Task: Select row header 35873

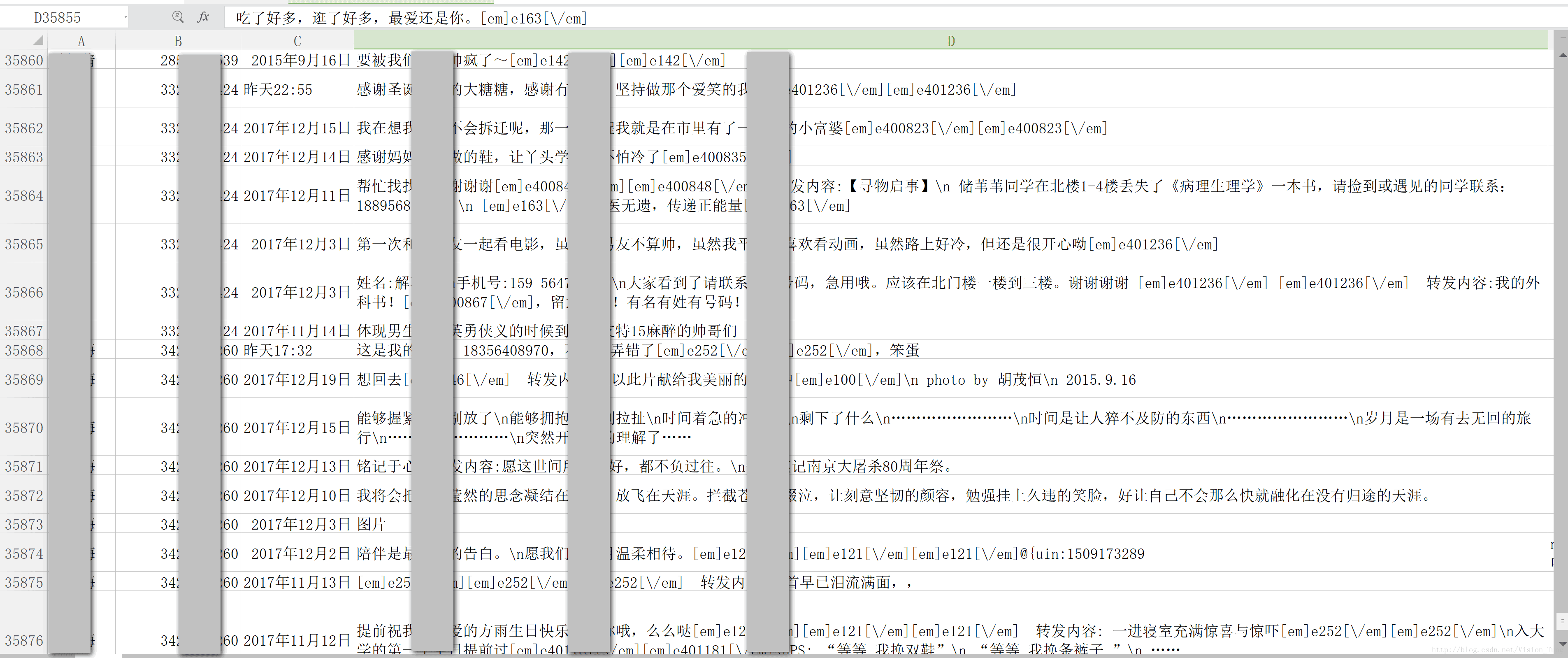Action: pyautogui.click(x=24, y=524)
